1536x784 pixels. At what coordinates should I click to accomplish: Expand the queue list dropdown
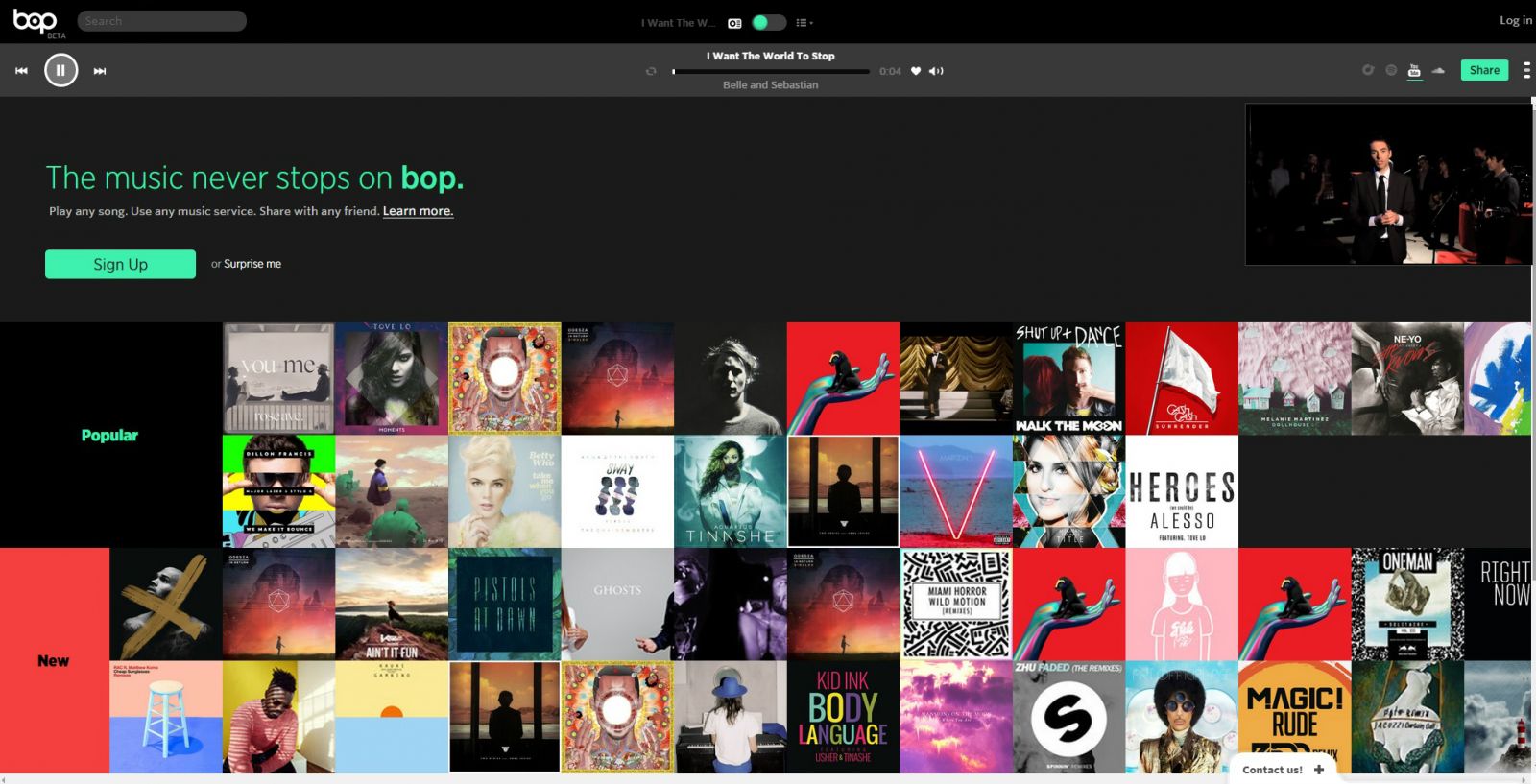[804, 23]
